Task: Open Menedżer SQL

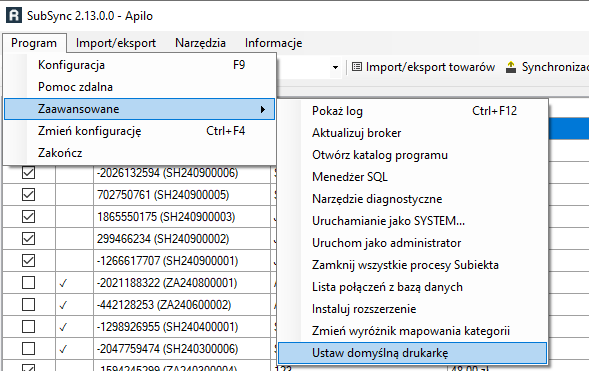Action: (x=412, y=177)
